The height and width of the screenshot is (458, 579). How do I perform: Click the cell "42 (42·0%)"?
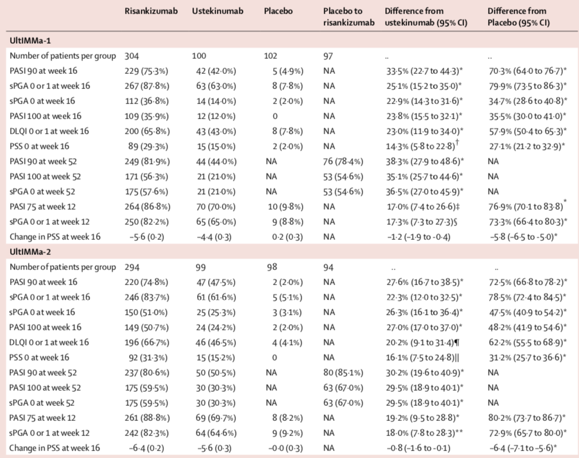coord(216,71)
